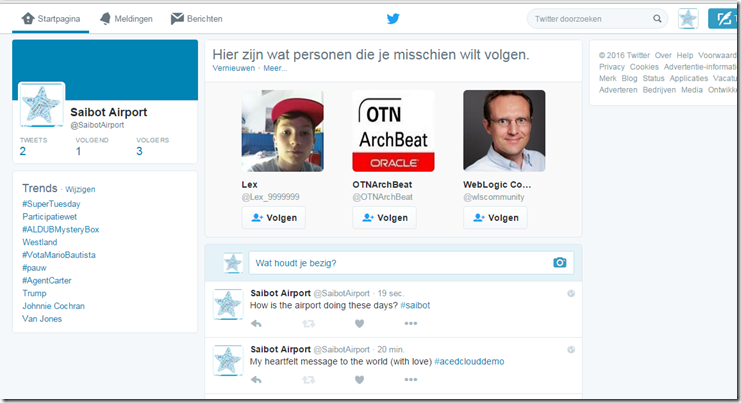Like the #saibot tweet
This screenshot has width=741, height=403.
click(x=359, y=324)
